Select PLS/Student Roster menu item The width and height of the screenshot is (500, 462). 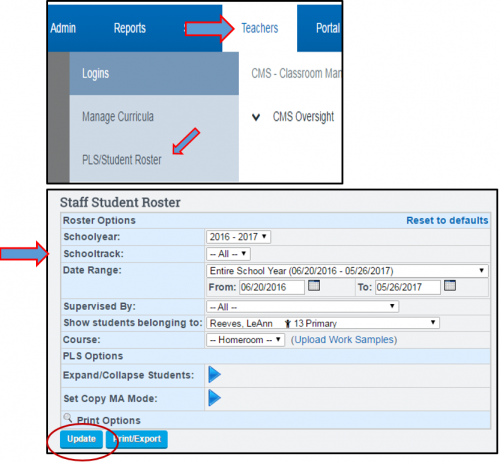[x=122, y=160]
